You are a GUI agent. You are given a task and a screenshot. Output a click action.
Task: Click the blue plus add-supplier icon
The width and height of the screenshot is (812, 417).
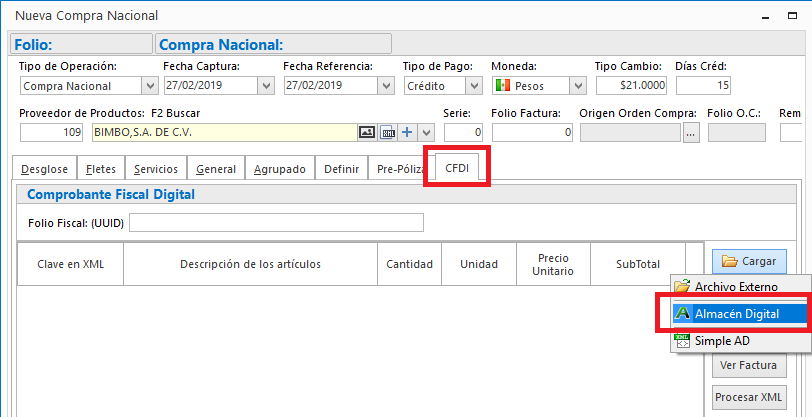tap(407, 132)
